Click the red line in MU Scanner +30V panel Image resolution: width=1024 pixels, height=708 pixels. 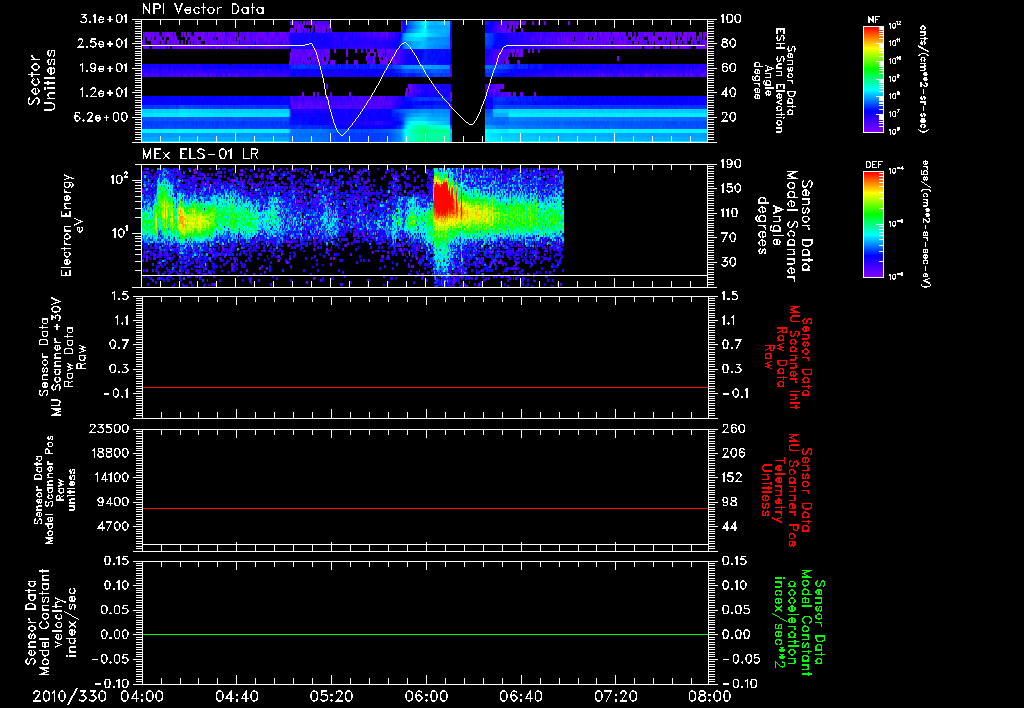(424, 387)
